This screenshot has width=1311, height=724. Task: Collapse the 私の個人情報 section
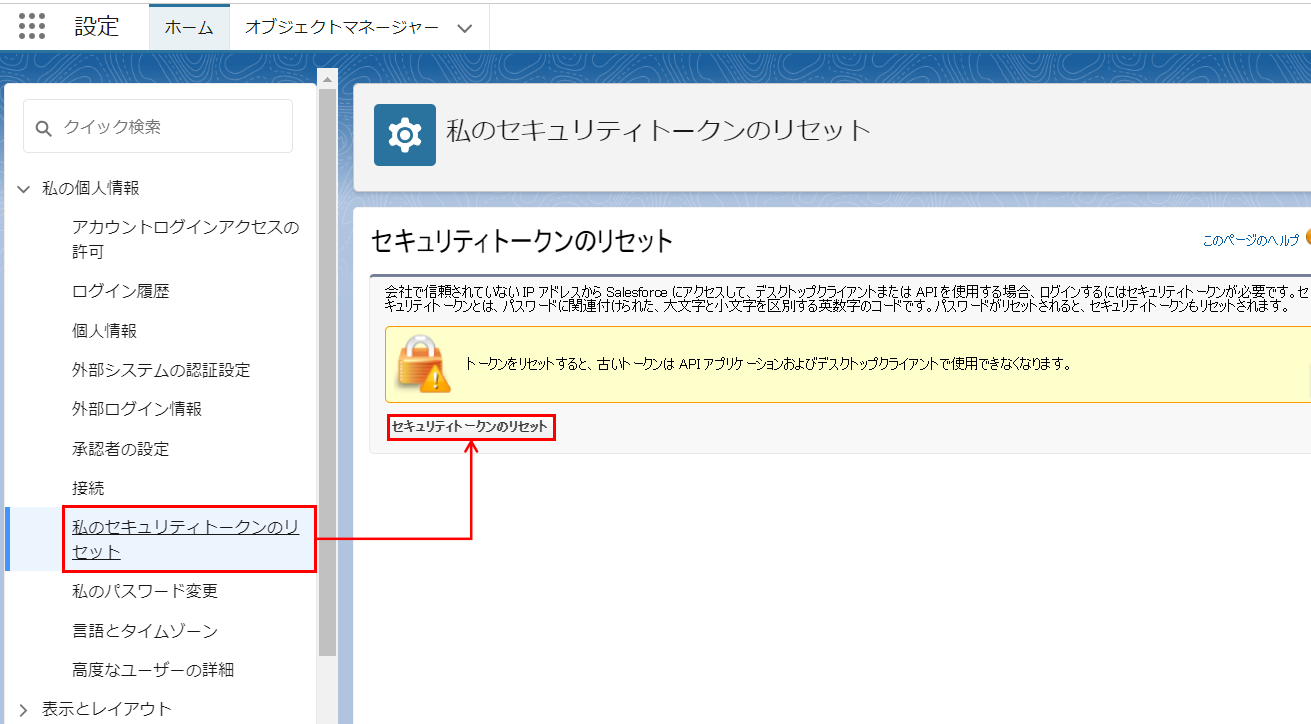tap(22, 187)
